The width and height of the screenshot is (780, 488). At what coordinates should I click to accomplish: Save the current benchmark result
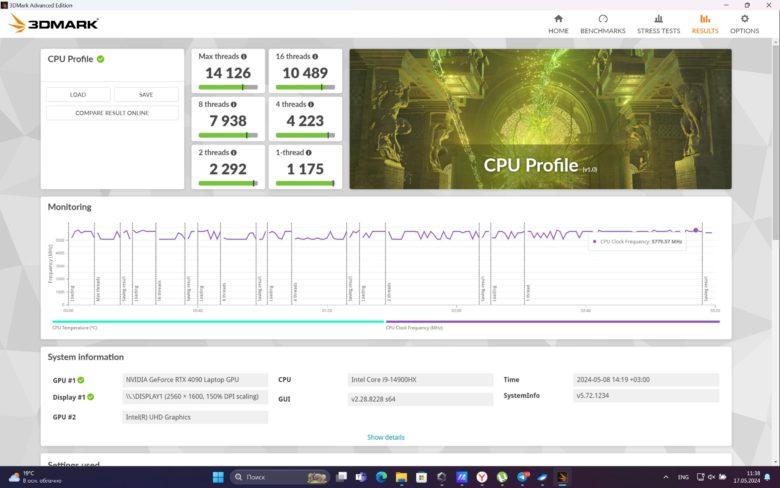tap(146, 95)
